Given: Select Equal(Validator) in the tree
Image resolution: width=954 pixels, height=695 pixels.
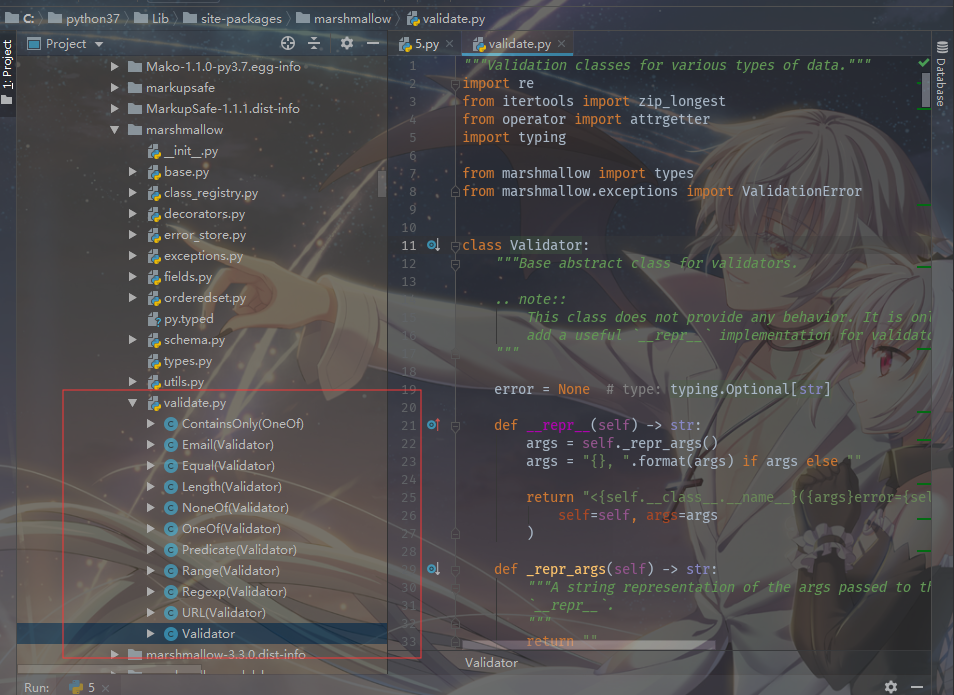Looking at the screenshot, I should point(228,466).
